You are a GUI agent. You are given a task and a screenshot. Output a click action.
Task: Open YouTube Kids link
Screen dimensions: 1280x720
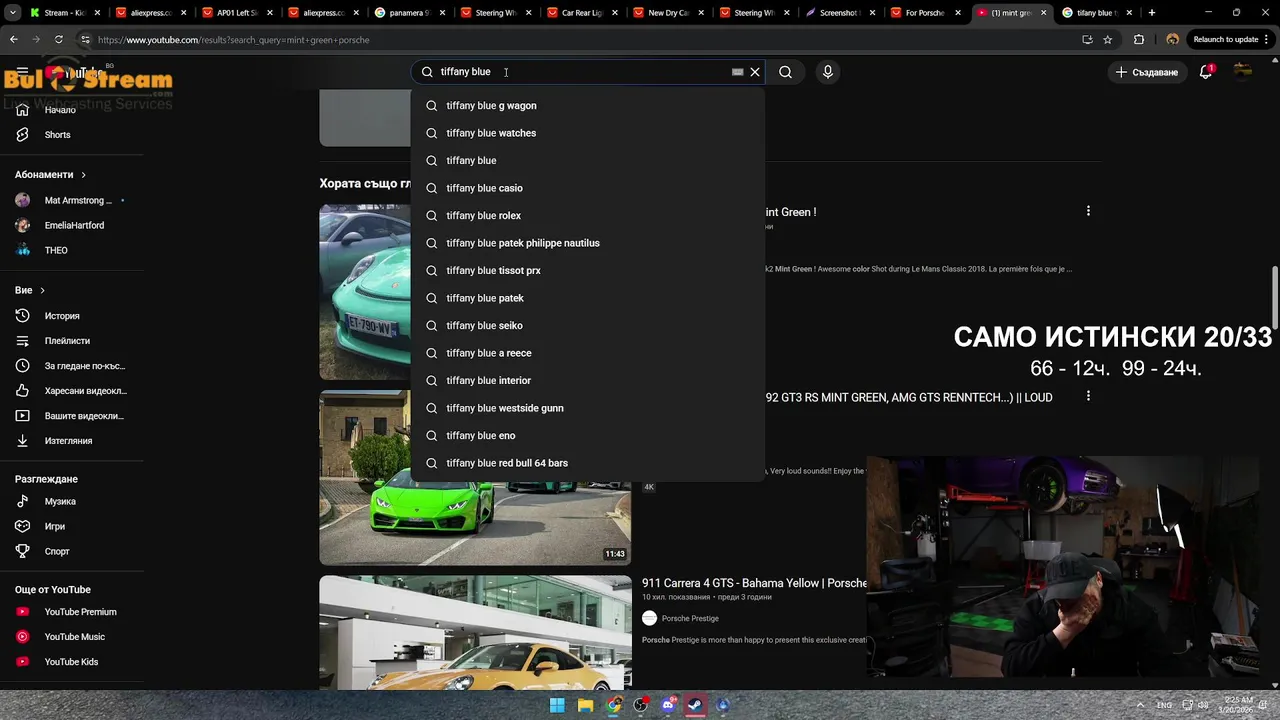pos(70,662)
